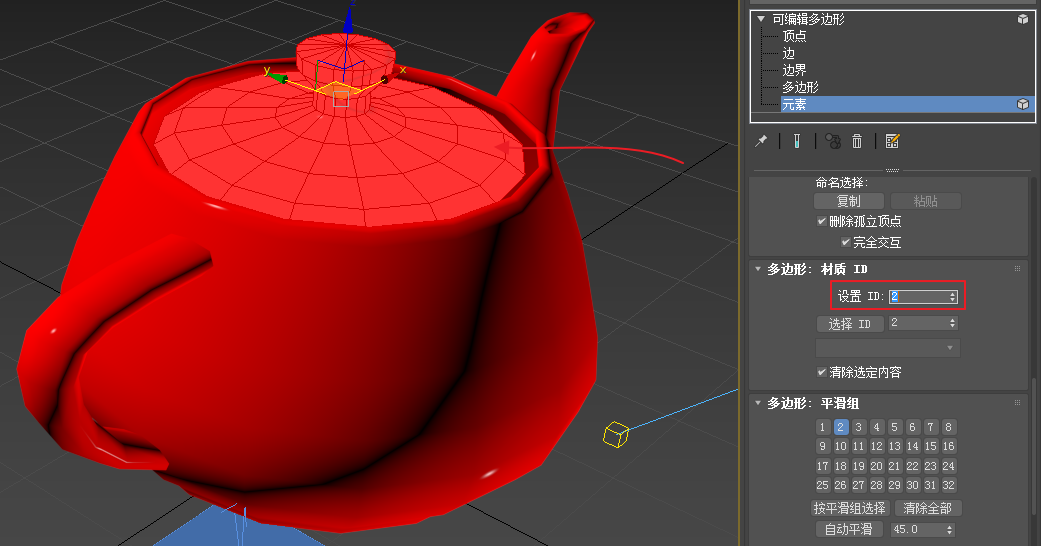
Task: Collapse the 可编辑多边形 modifier tree
Action: [761, 19]
